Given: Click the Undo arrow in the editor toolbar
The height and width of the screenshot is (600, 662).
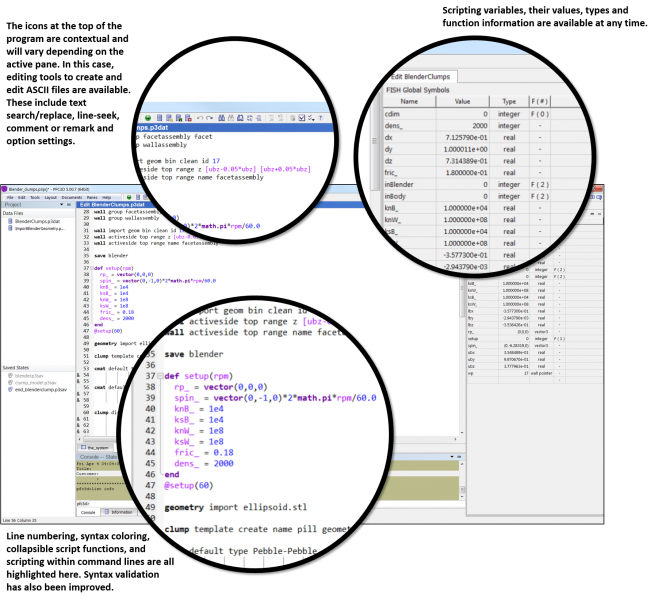Looking at the screenshot, I should click(x=200, y=118).
